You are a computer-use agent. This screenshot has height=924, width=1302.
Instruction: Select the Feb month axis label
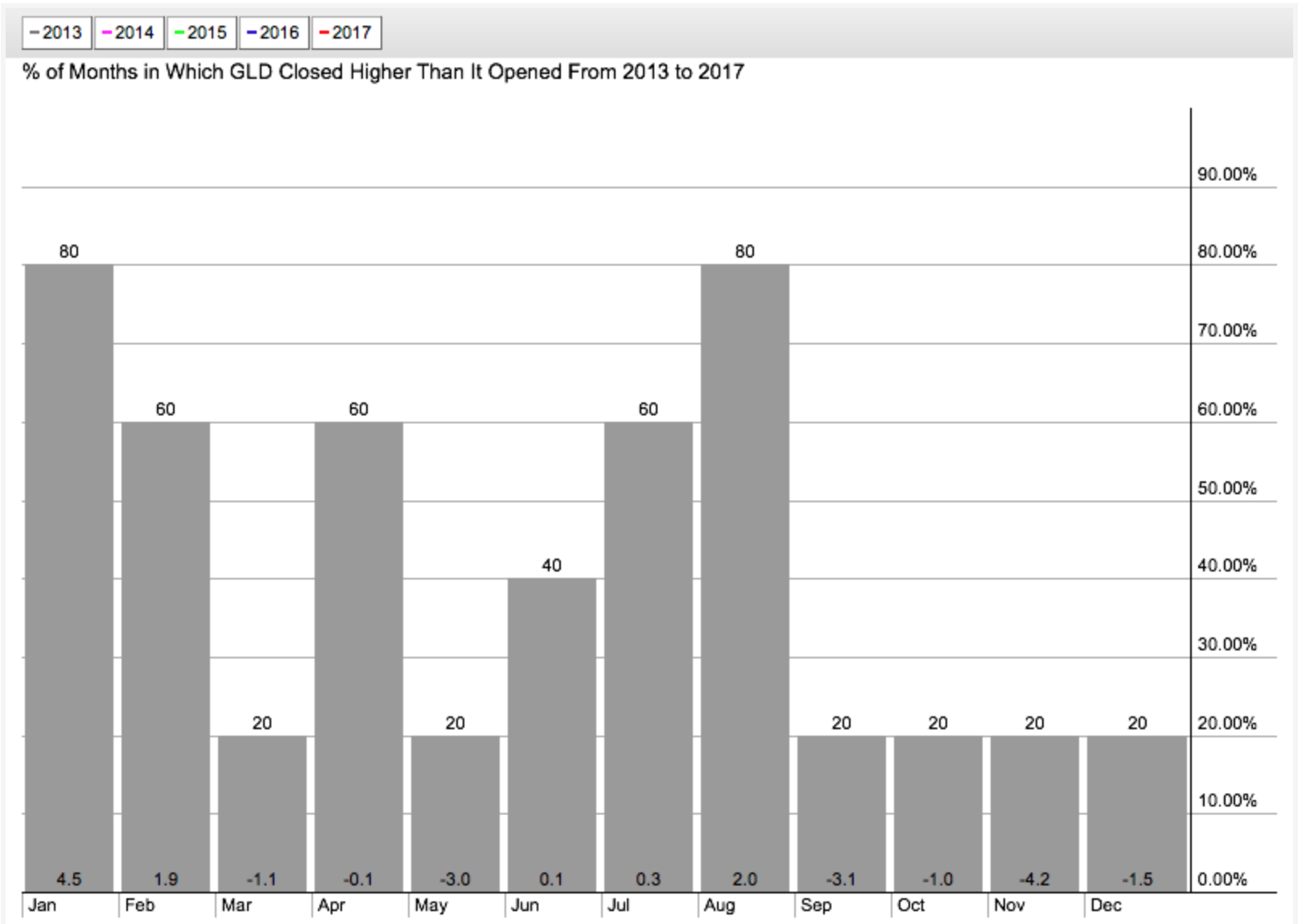pyautogui.click(x=140, y=905)
